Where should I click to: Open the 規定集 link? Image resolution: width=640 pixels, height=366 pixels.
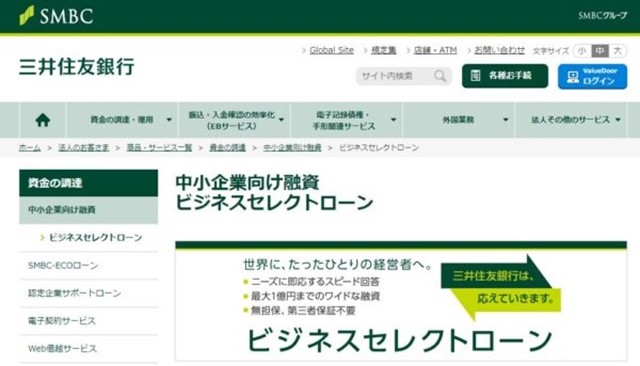pyautogui.click(x=383, y=50)
